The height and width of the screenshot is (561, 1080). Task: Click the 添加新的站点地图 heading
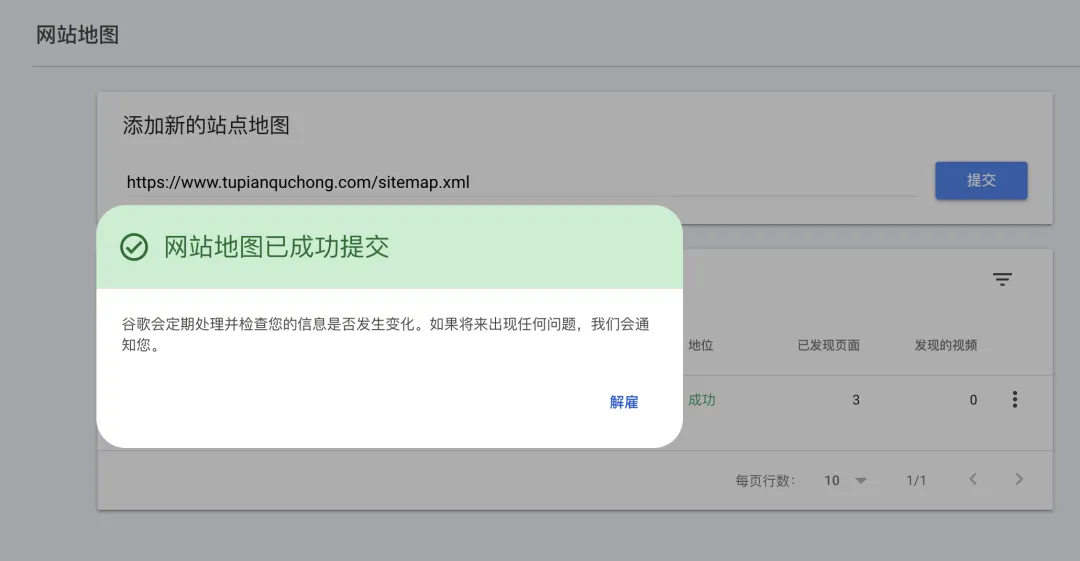coord(206,125)
